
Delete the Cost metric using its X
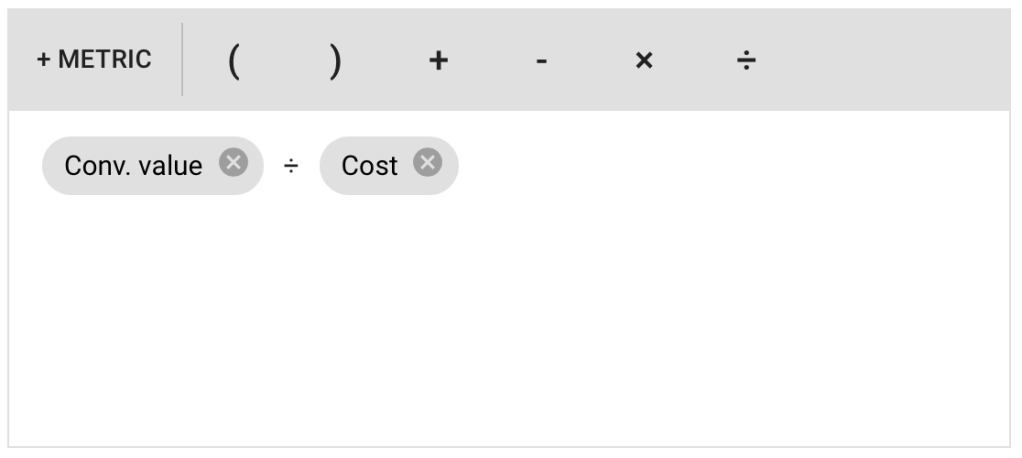click(427, 162)
